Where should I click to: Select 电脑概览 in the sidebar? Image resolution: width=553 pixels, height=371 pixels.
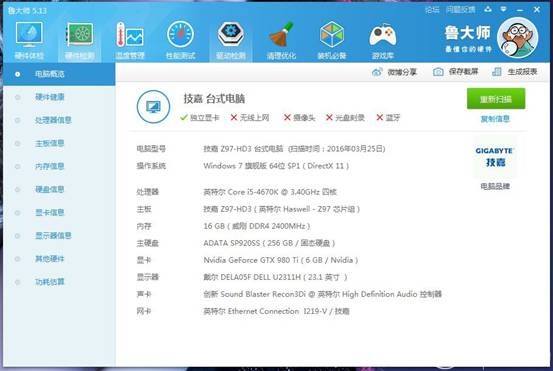click(x=59, y=74)
